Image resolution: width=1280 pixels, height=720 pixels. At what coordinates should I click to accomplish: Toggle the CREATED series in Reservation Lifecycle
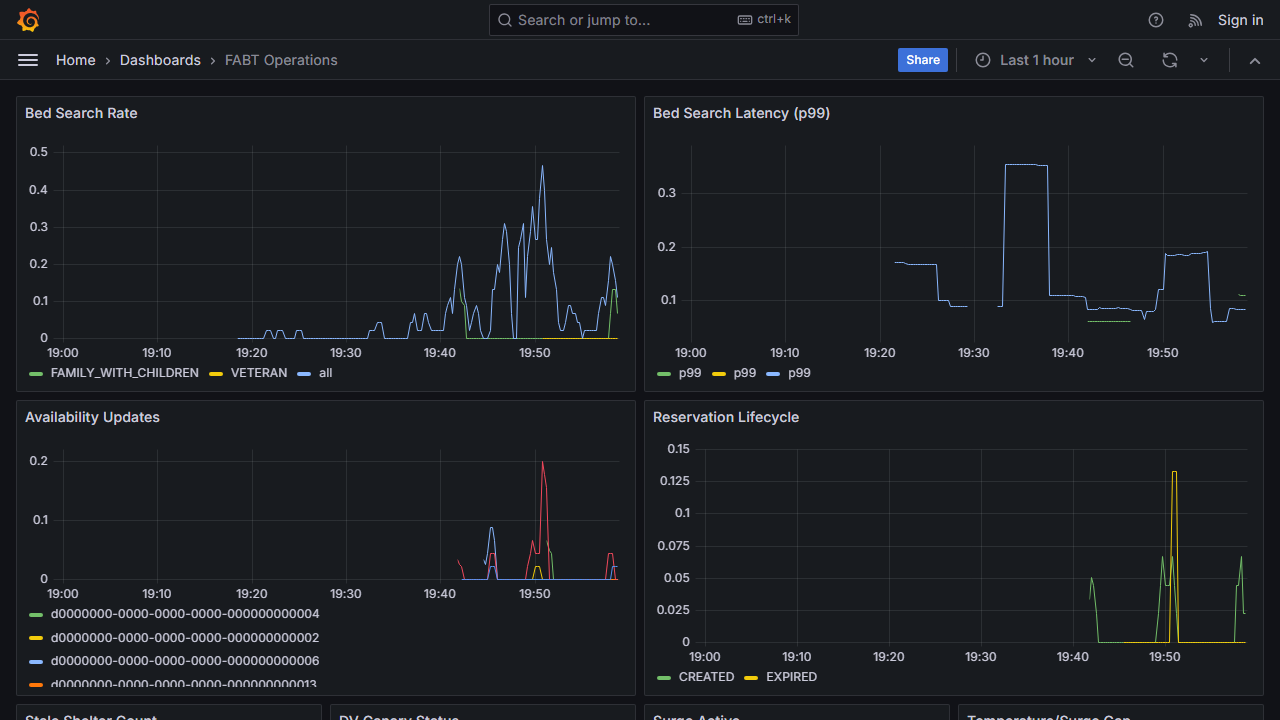(x=706, y=677)
